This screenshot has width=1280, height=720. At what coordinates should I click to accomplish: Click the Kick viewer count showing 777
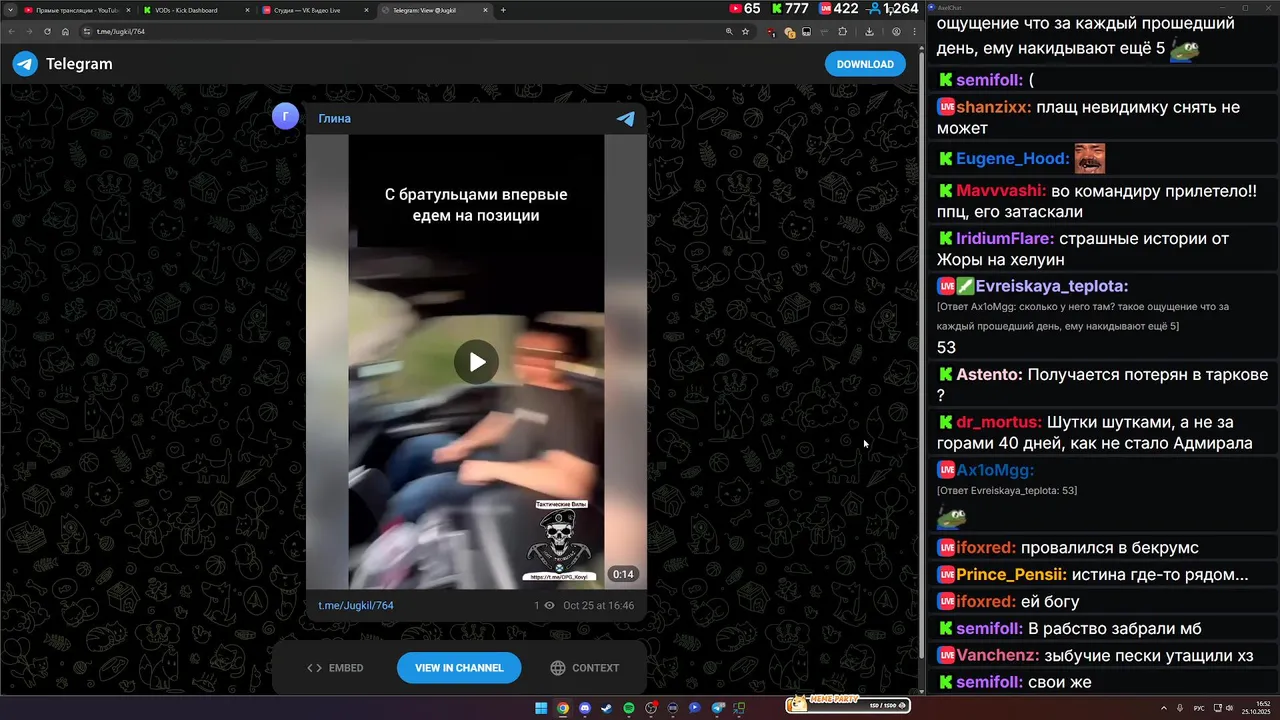click(790, 8)
